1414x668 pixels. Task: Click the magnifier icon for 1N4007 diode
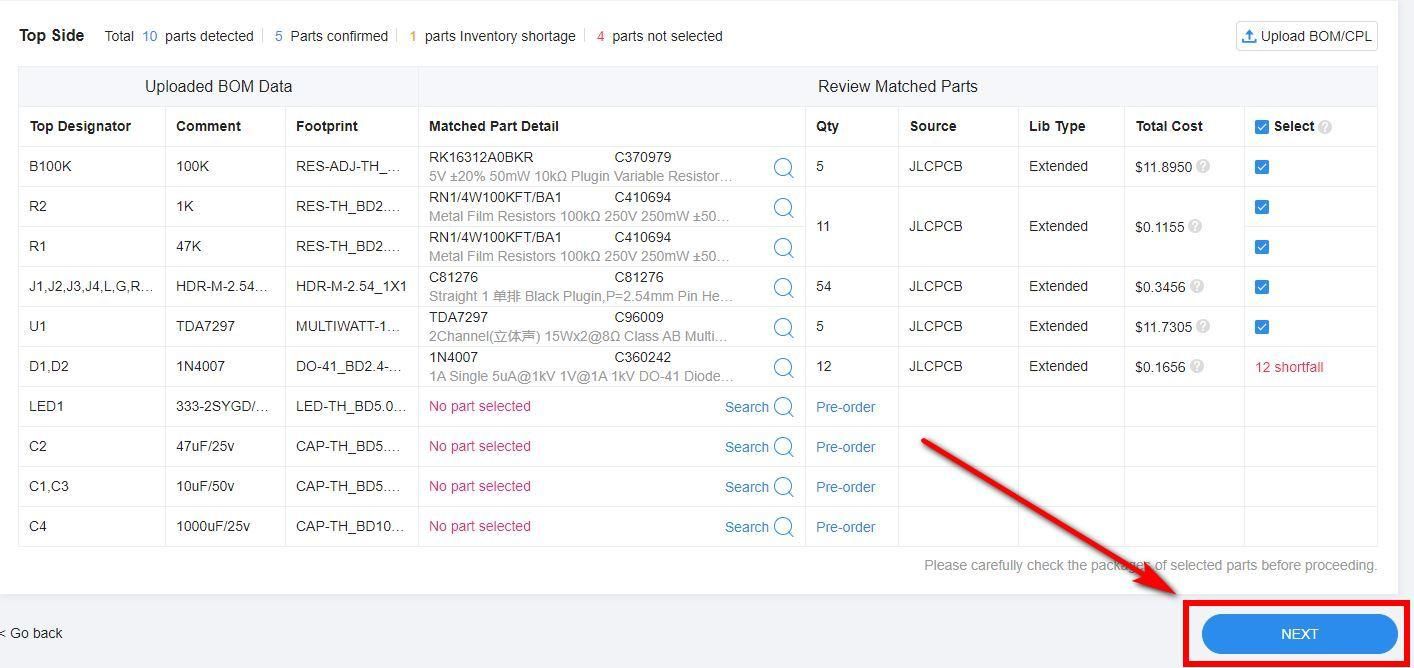click(783, 367)
